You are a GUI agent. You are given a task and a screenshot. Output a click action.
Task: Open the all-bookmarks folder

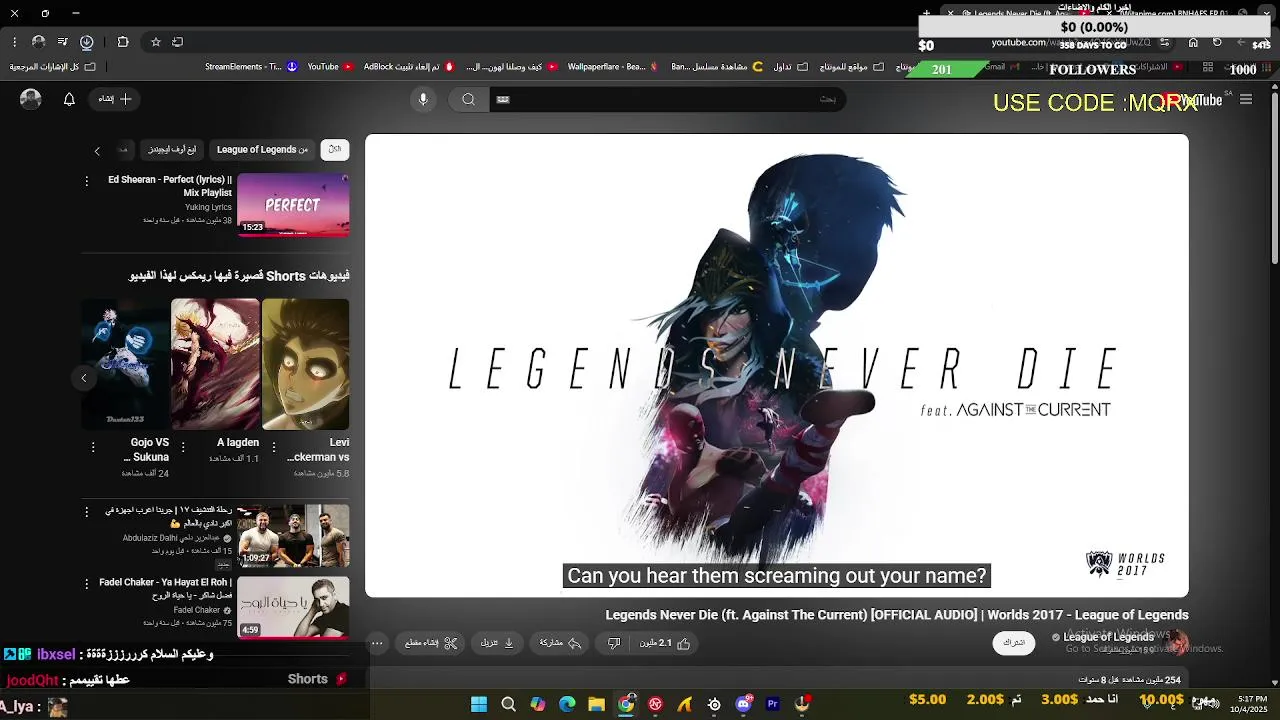pos(53,67)
